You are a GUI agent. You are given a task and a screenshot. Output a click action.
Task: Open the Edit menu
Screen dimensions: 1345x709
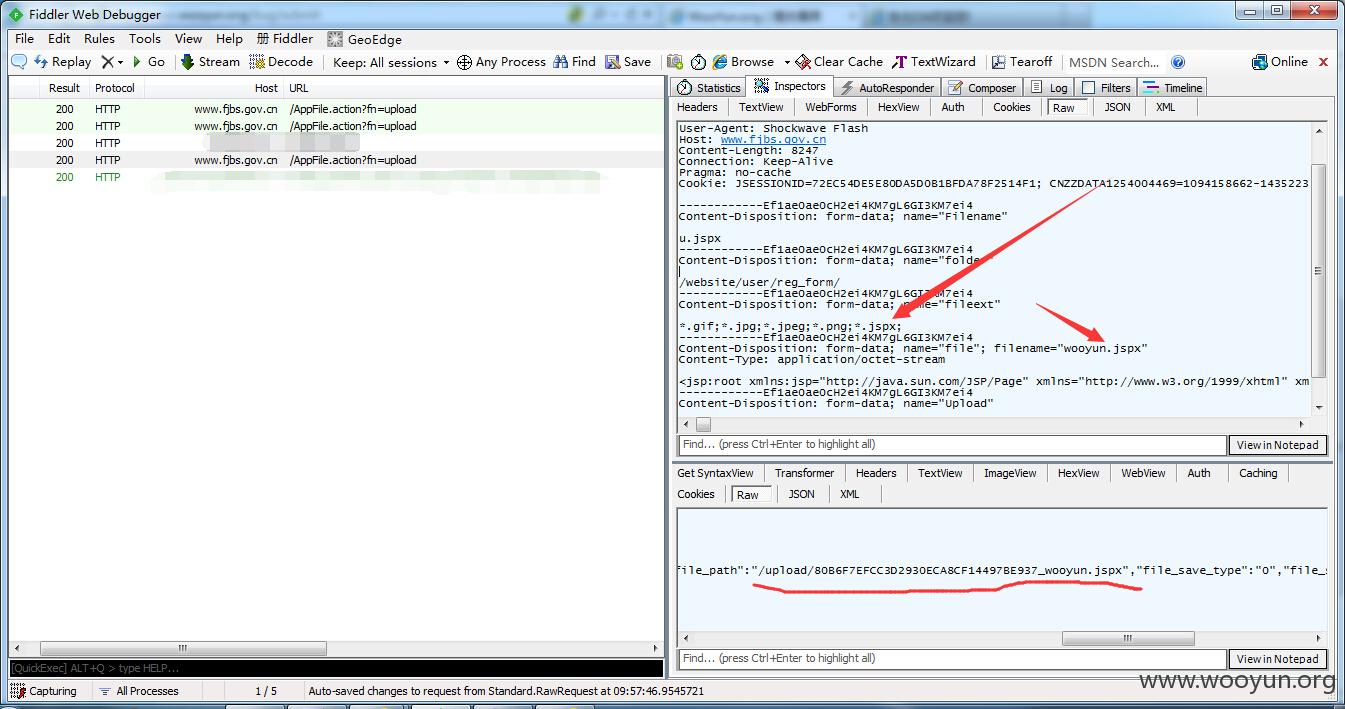tap(59, 39)
